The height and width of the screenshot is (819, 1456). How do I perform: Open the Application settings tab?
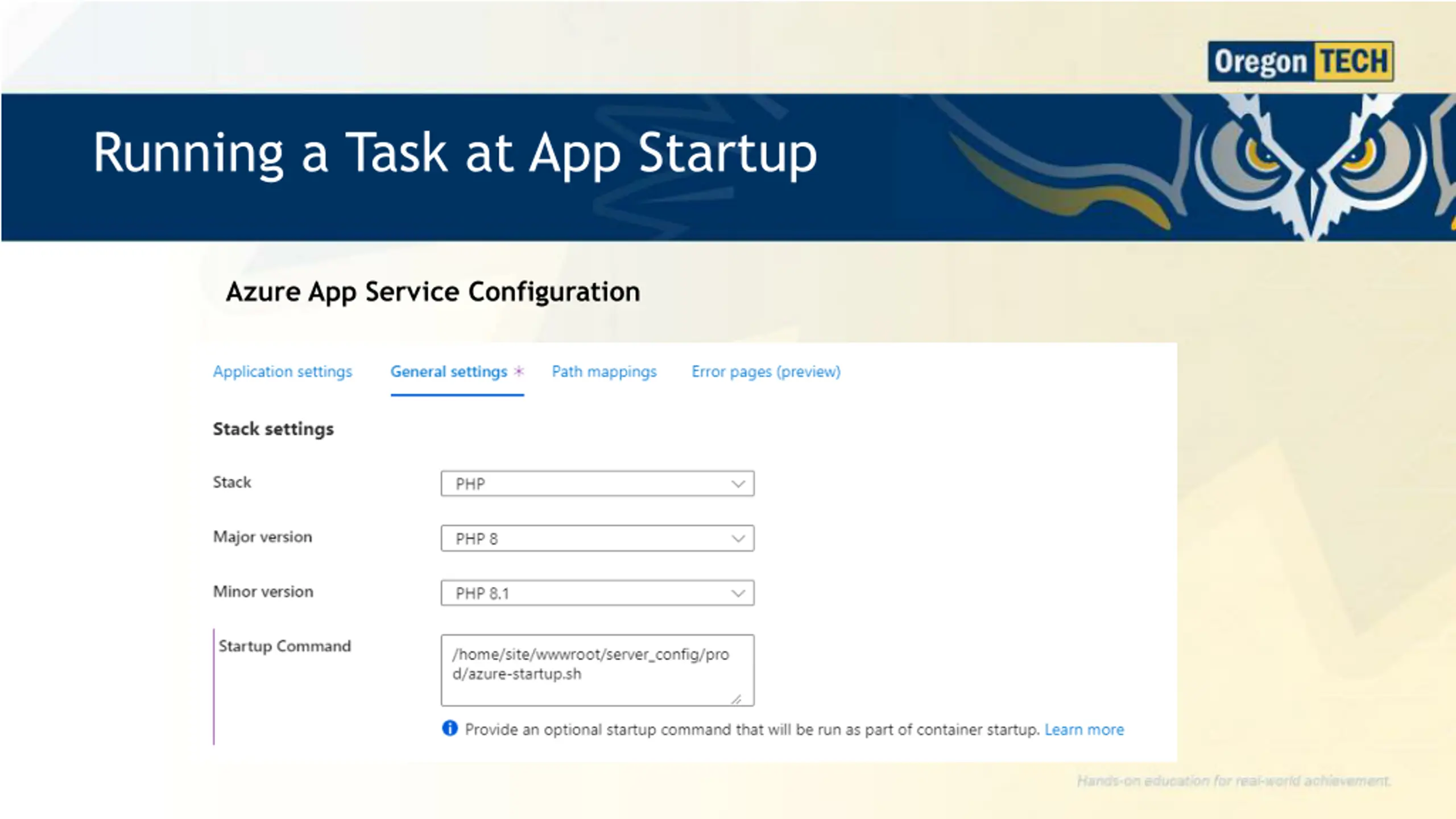point(283,372)
